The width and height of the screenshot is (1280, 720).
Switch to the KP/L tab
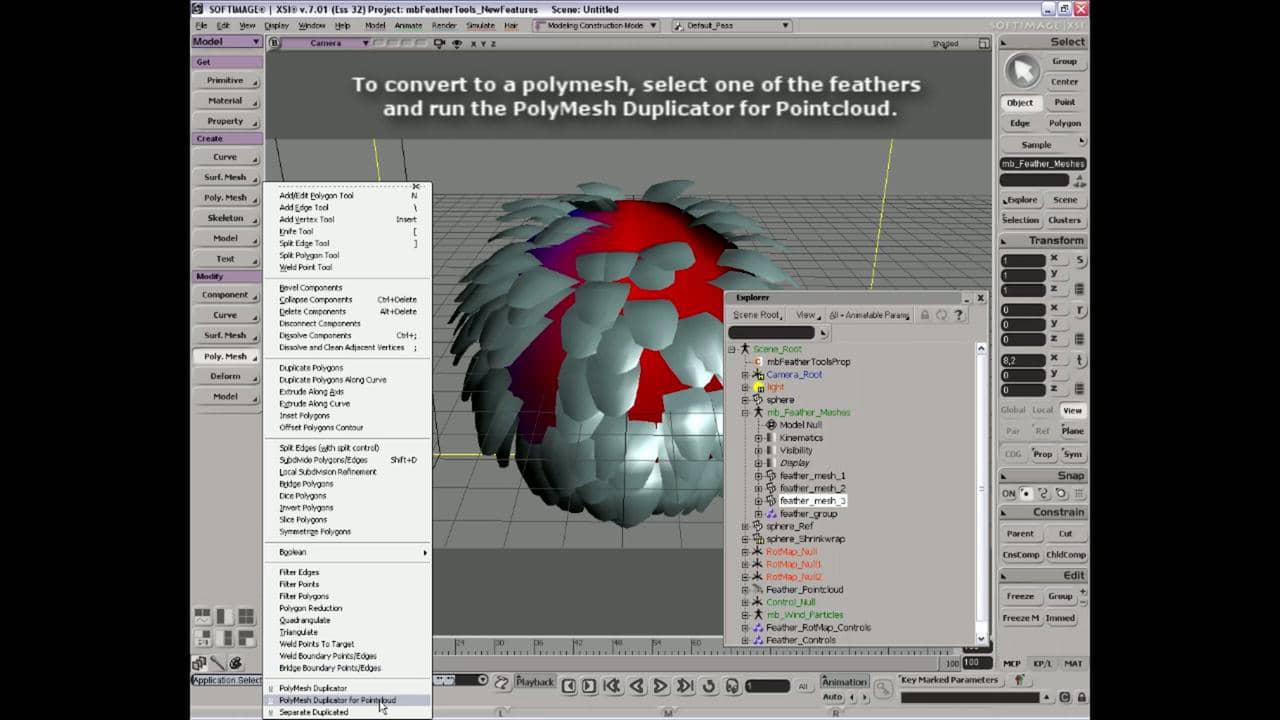click(1042, 664)
